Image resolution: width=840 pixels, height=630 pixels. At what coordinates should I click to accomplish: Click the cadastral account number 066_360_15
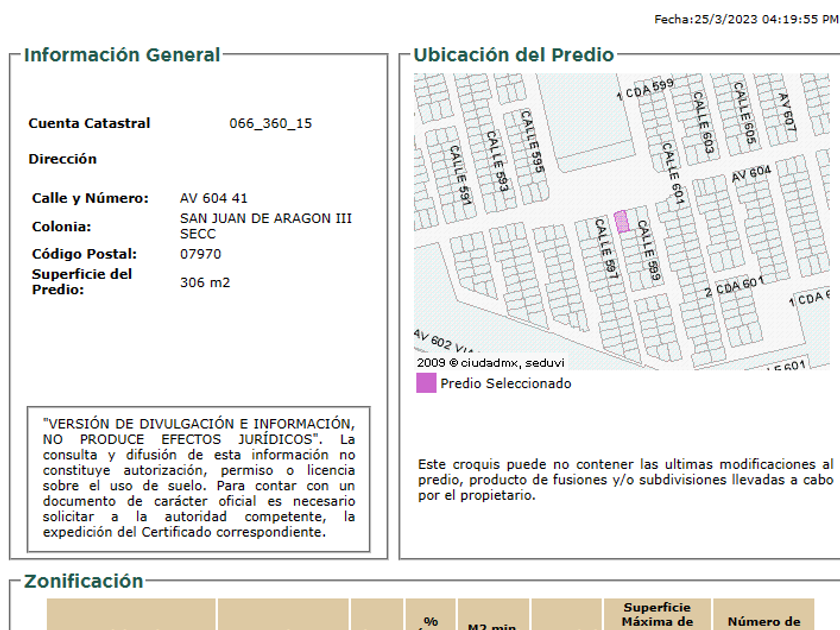(270, 124)
